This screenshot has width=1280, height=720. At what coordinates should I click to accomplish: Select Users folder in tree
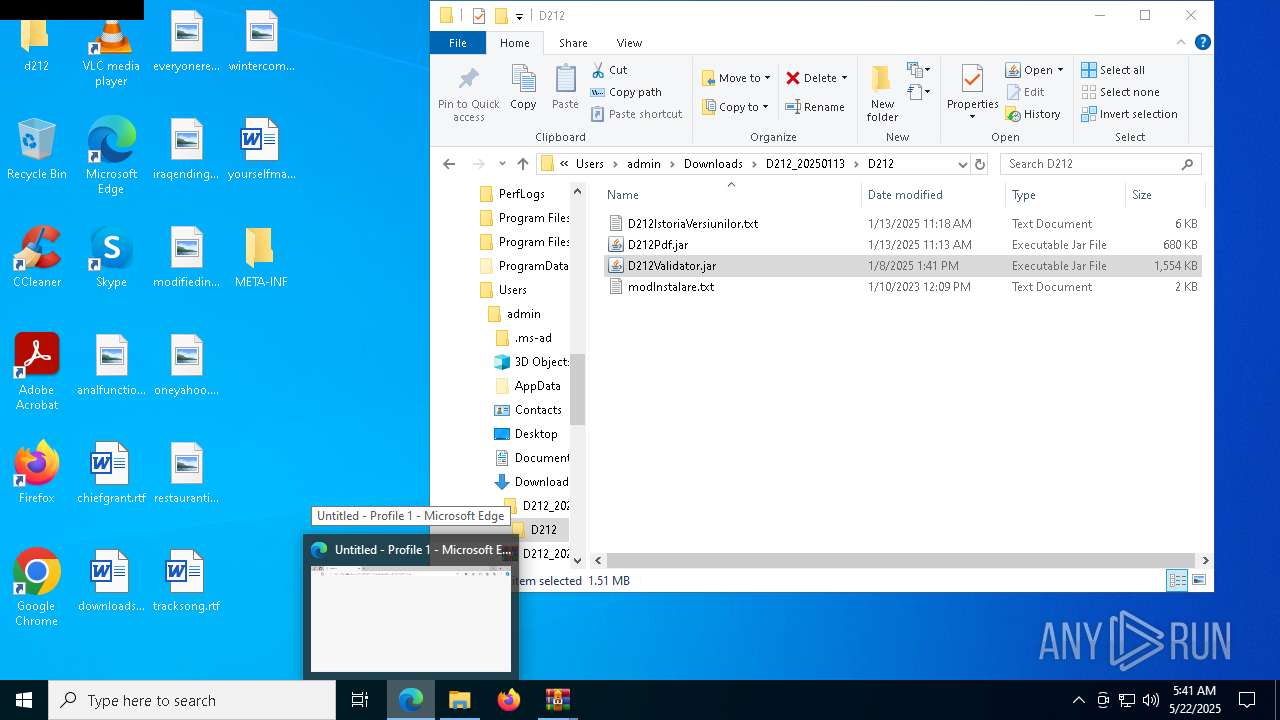point(512,290)
